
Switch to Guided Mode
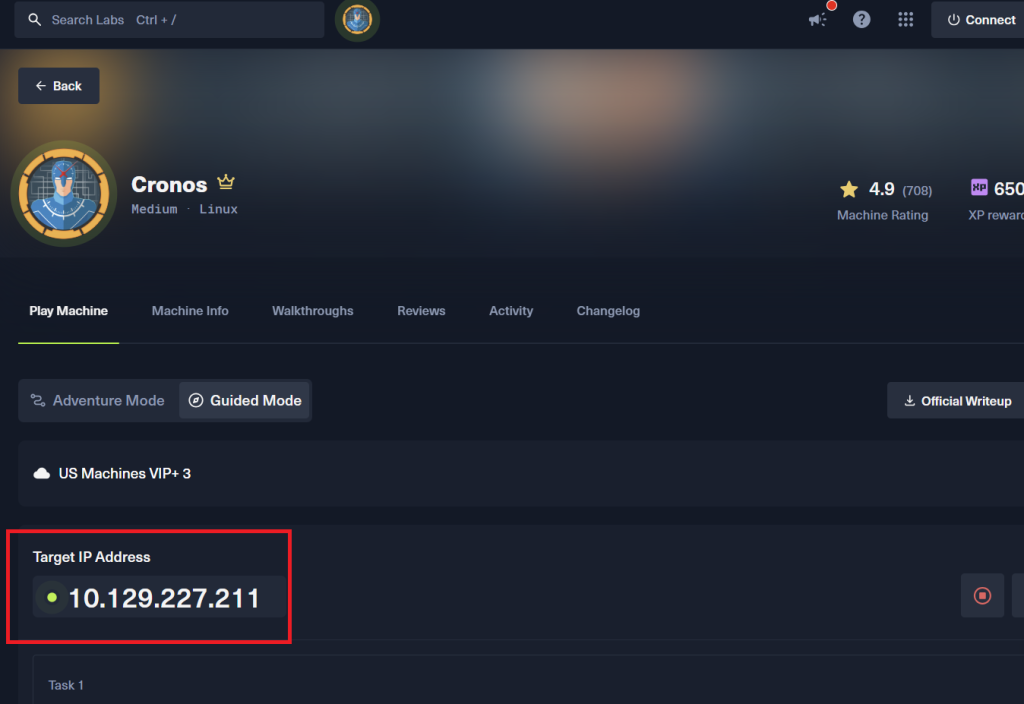[x=244, y=400]
